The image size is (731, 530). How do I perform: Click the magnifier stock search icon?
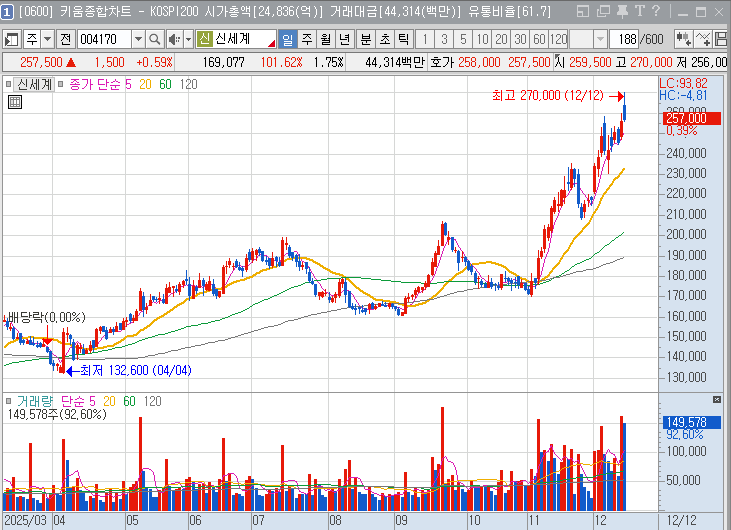point(155,39)
